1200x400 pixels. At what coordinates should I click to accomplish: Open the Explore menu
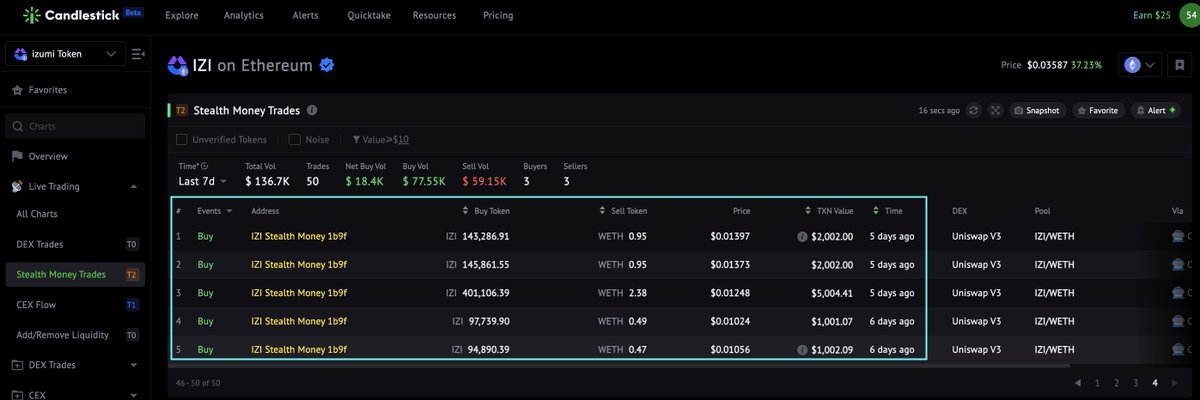click(x=181, y=16)
